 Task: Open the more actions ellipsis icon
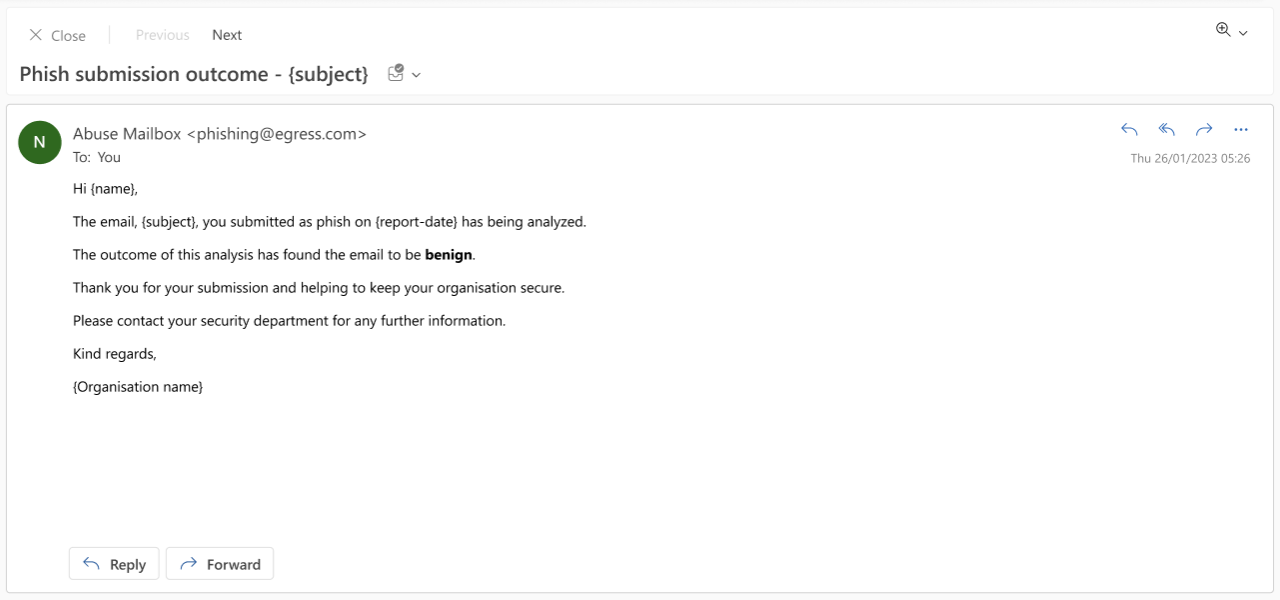[1241, 129]
